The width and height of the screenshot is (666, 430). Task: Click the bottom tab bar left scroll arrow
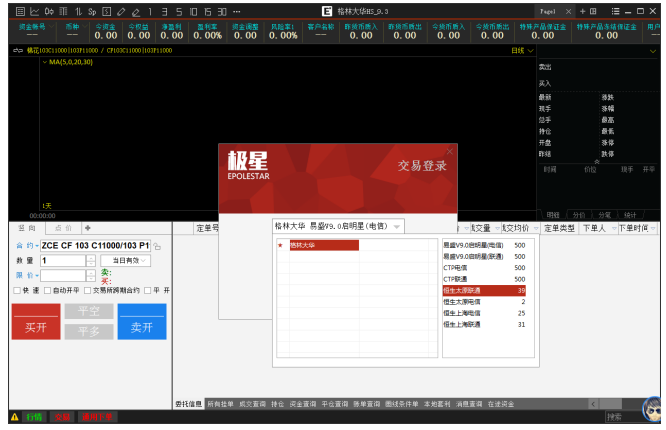593,404
